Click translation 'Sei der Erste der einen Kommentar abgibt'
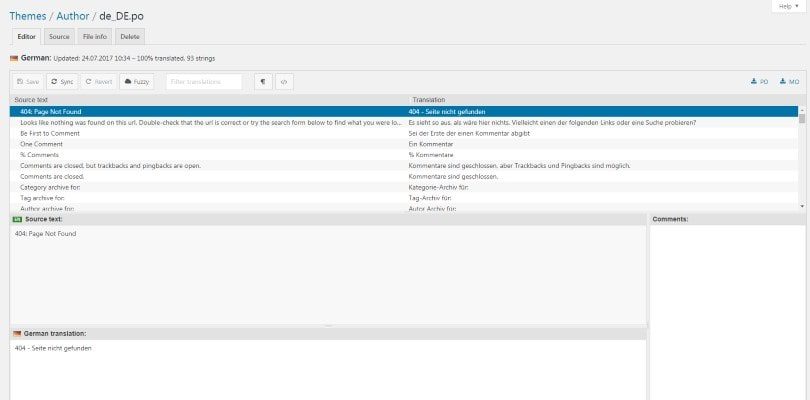Viewport: 810px width, 400px height. 469,133
